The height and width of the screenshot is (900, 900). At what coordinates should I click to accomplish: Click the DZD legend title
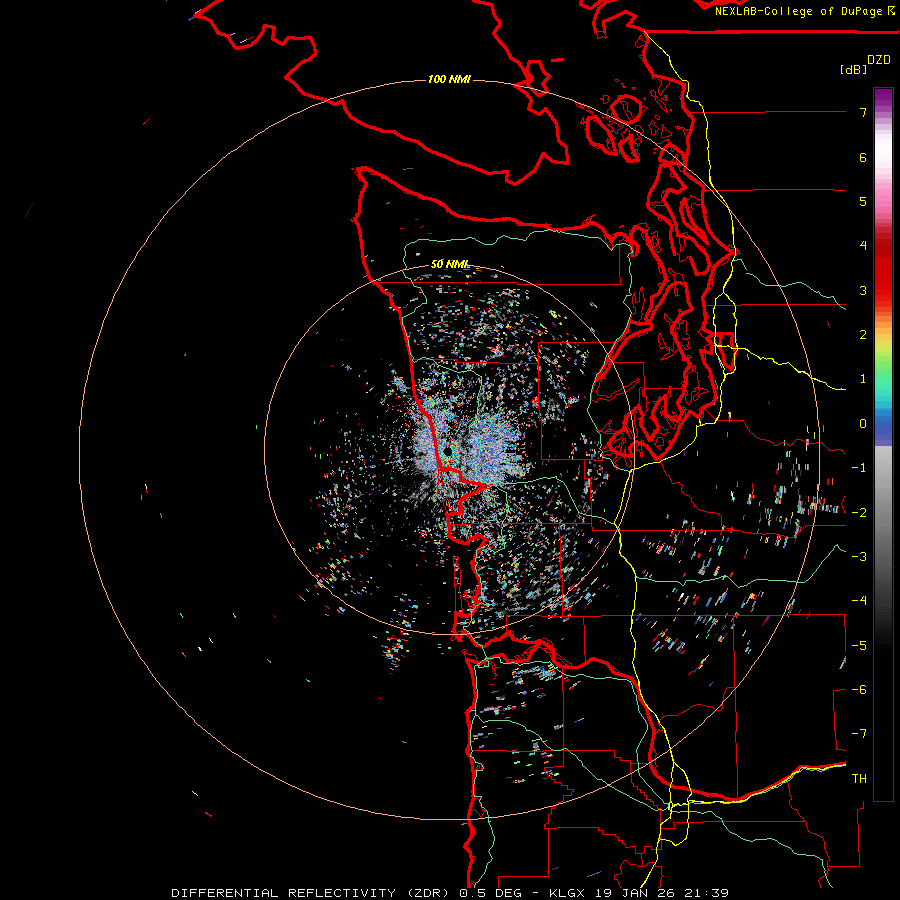click(879, 60)
